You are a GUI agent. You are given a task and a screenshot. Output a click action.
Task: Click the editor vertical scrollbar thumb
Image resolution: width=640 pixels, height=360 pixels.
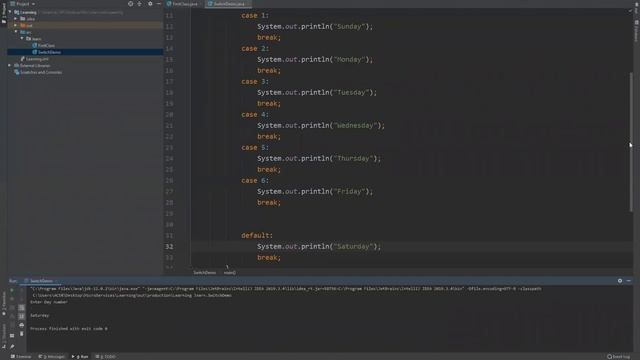(x=631, y=142)
